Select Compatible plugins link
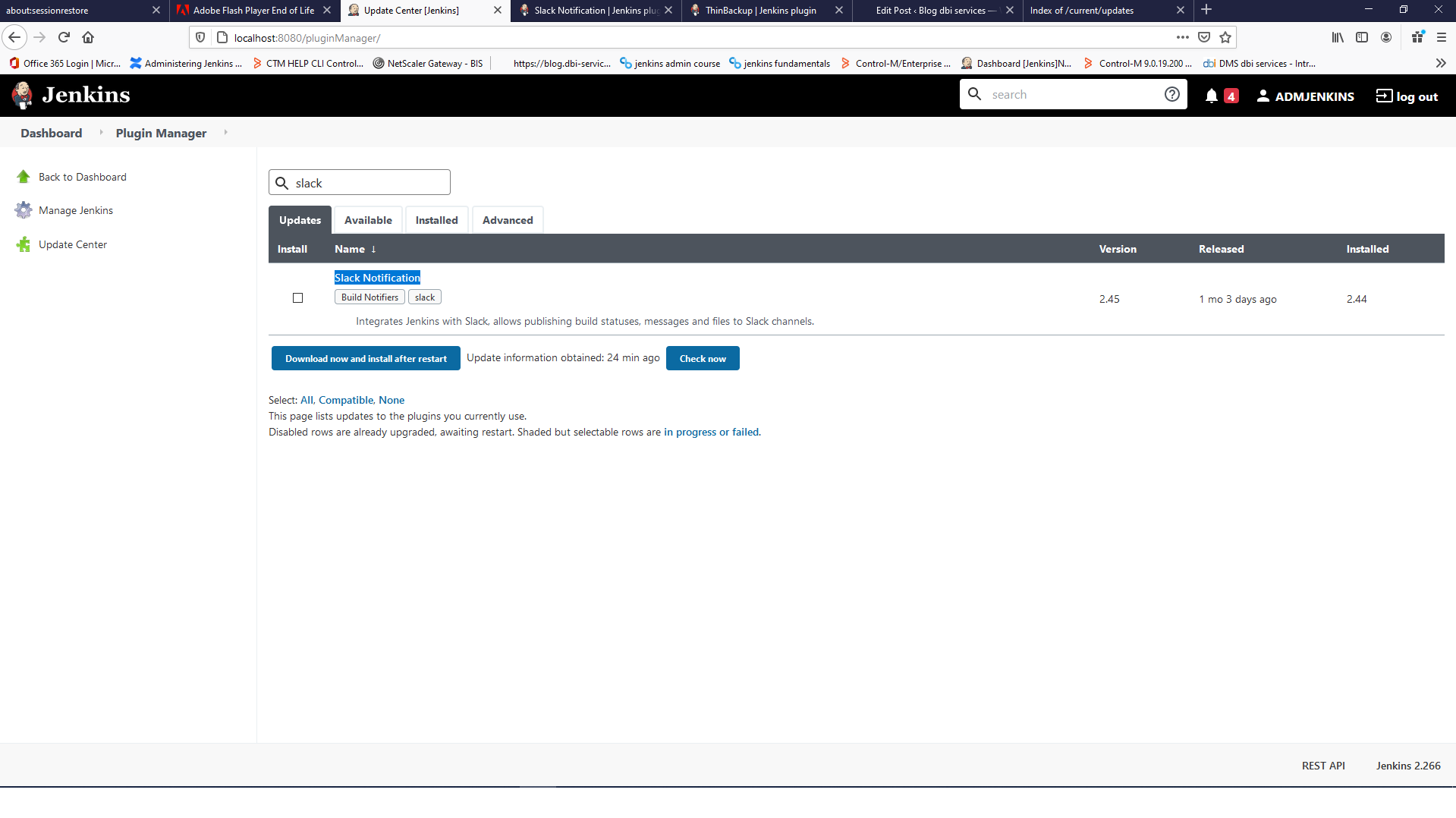Viewport: 1456px width, 818px height. coord(346,400)
